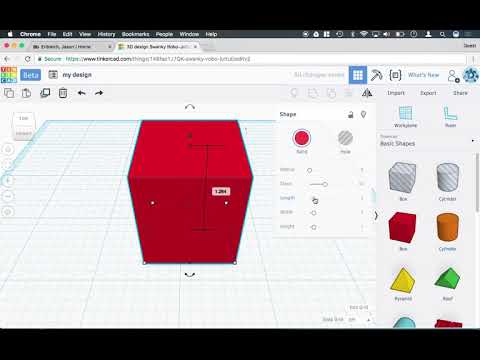Adjust the Steps slider handle
Screen dimensions: 480x360
325,184
